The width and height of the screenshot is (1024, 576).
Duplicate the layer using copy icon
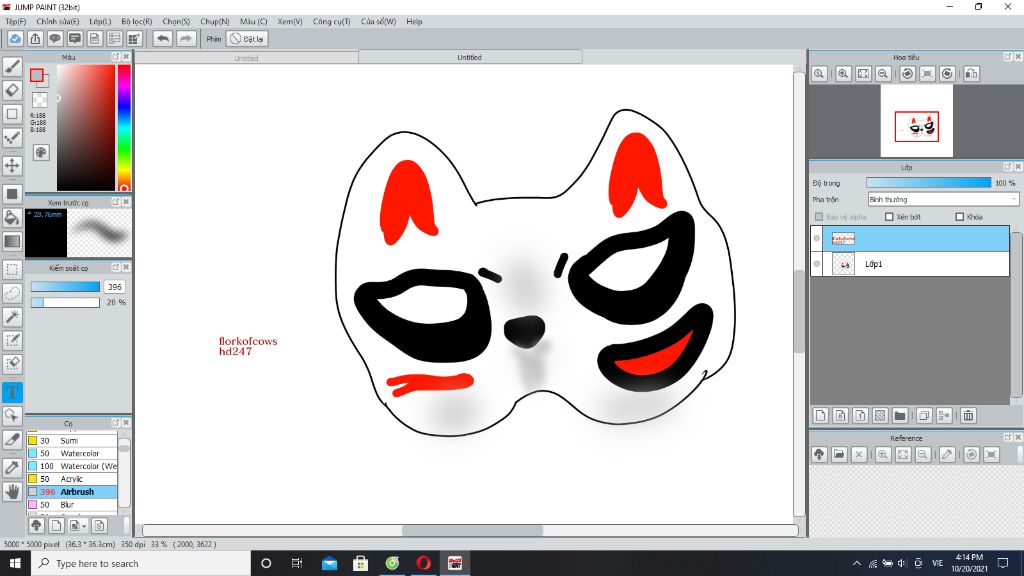(x=924, y=415)
